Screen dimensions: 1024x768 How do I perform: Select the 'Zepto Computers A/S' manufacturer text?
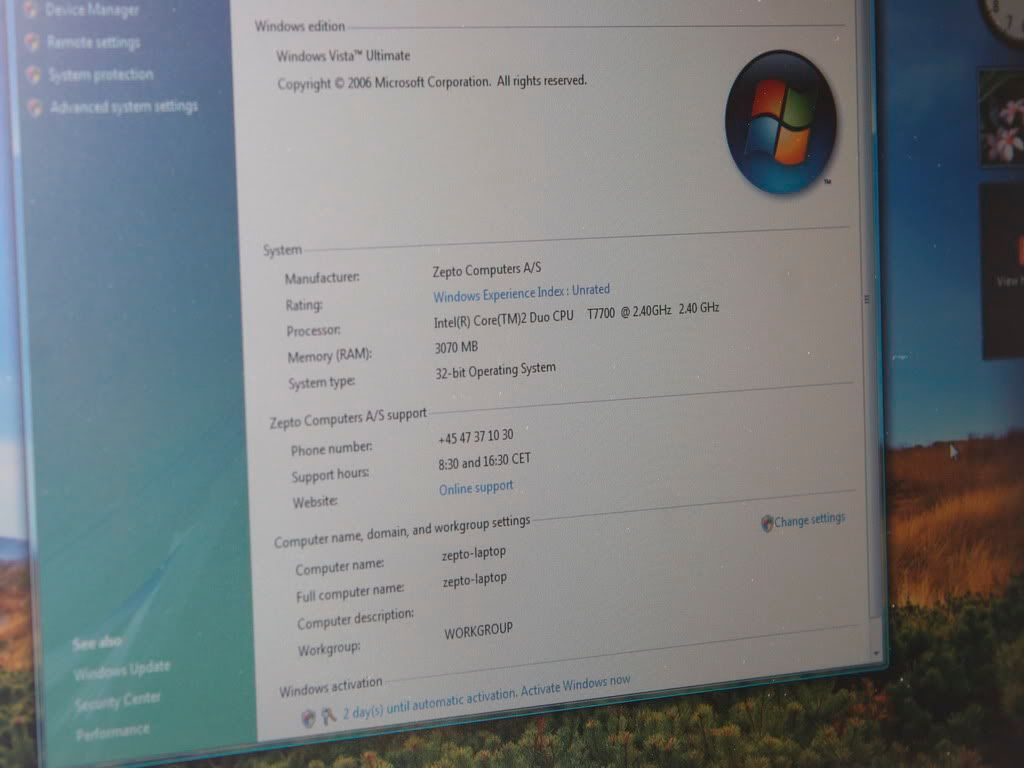point(487,269)
